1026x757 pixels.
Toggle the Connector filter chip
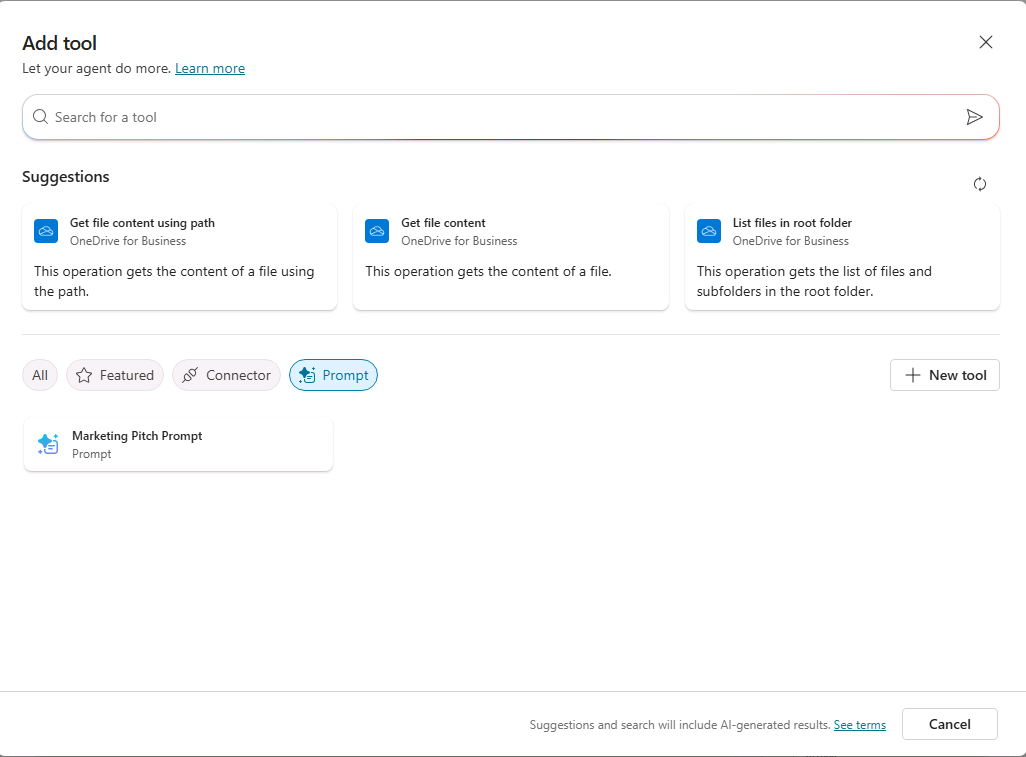(x=226, y=375)
